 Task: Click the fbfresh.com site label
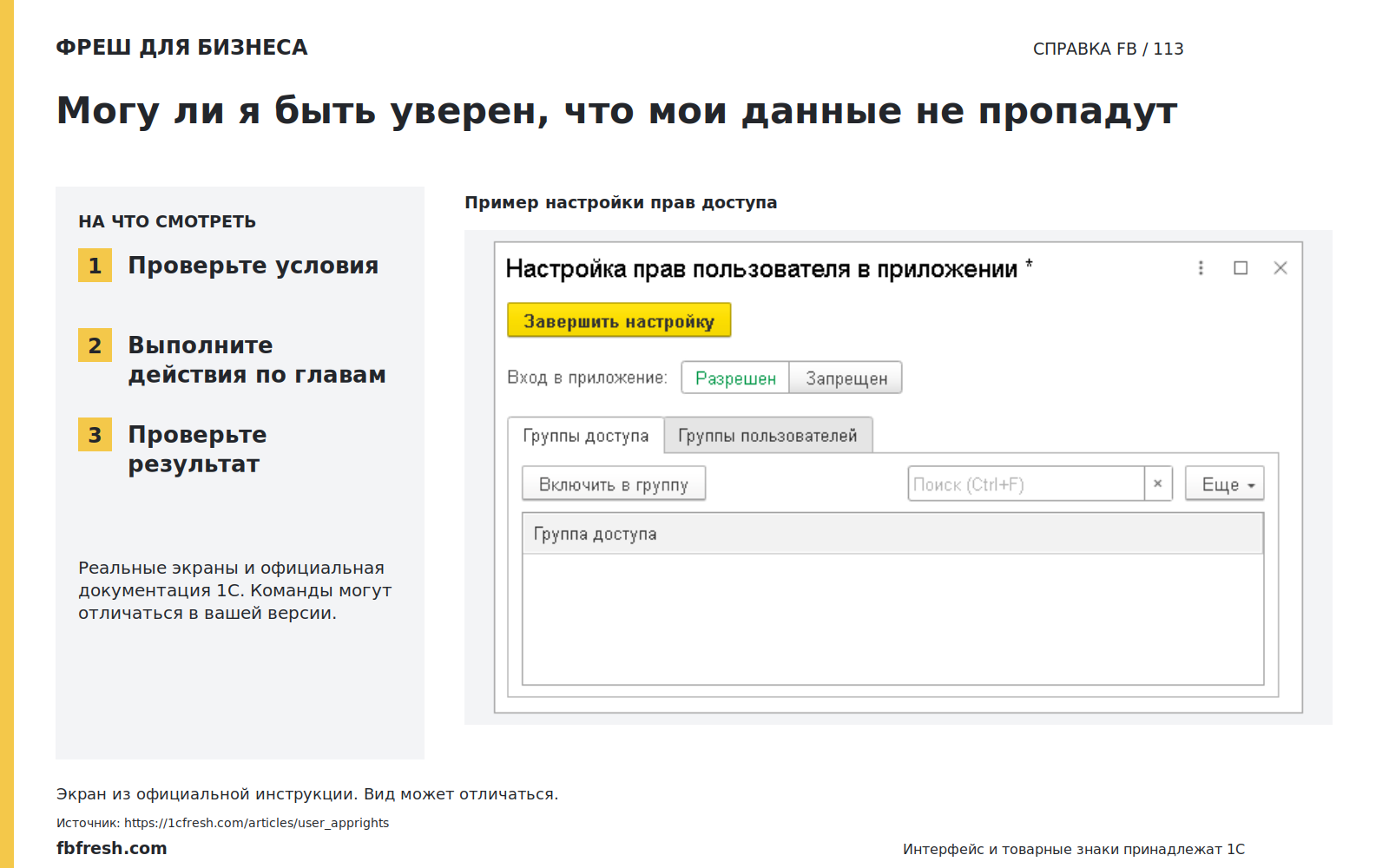click(112, 848)
